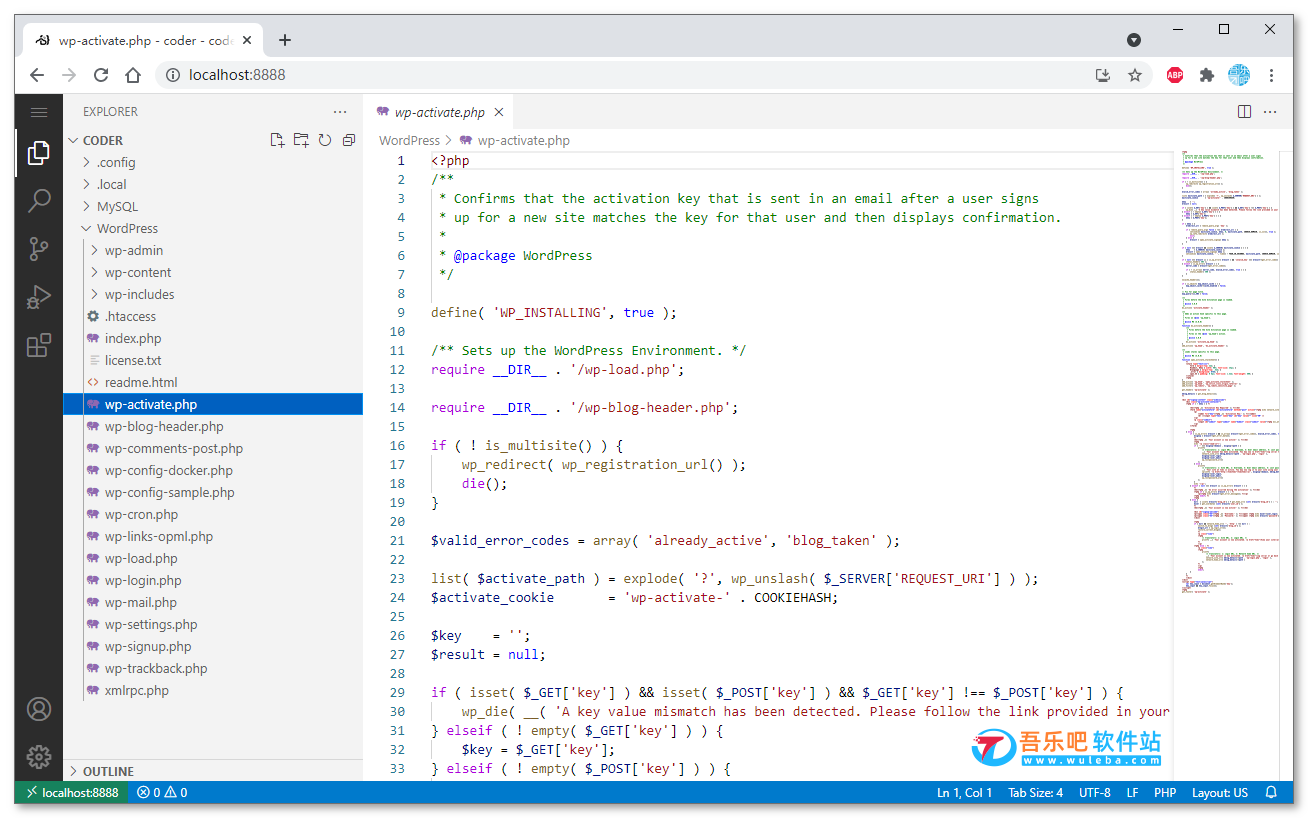Open Explorer views and more actions

point(340,112)
